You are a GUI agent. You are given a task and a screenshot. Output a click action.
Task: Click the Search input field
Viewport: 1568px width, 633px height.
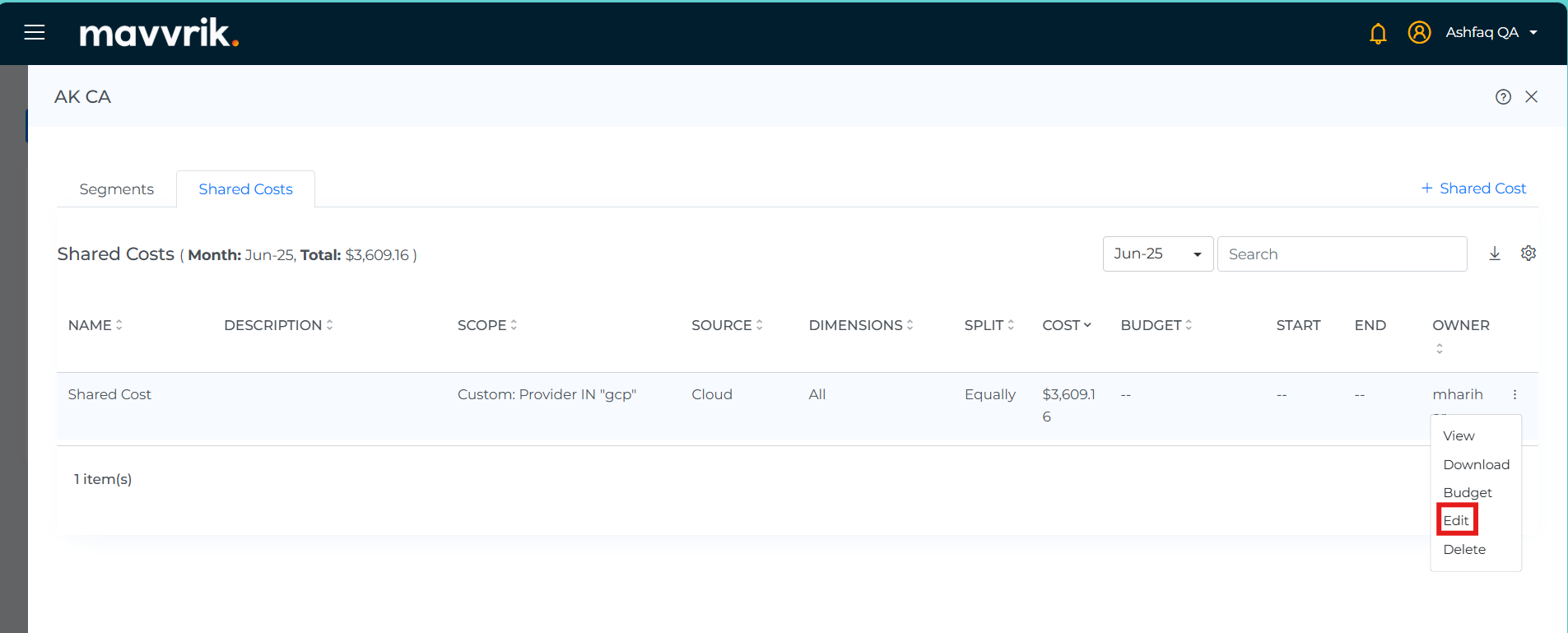1342,254
